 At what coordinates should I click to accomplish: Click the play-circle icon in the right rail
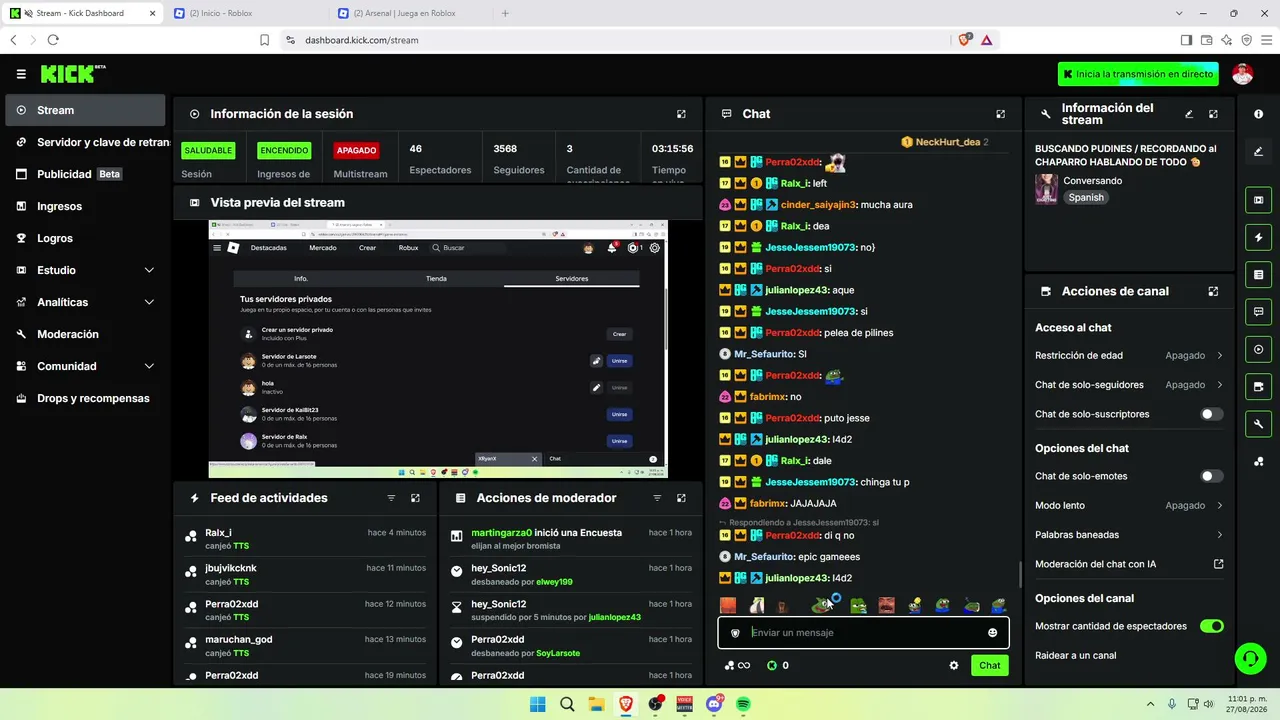coord(1258,349)
